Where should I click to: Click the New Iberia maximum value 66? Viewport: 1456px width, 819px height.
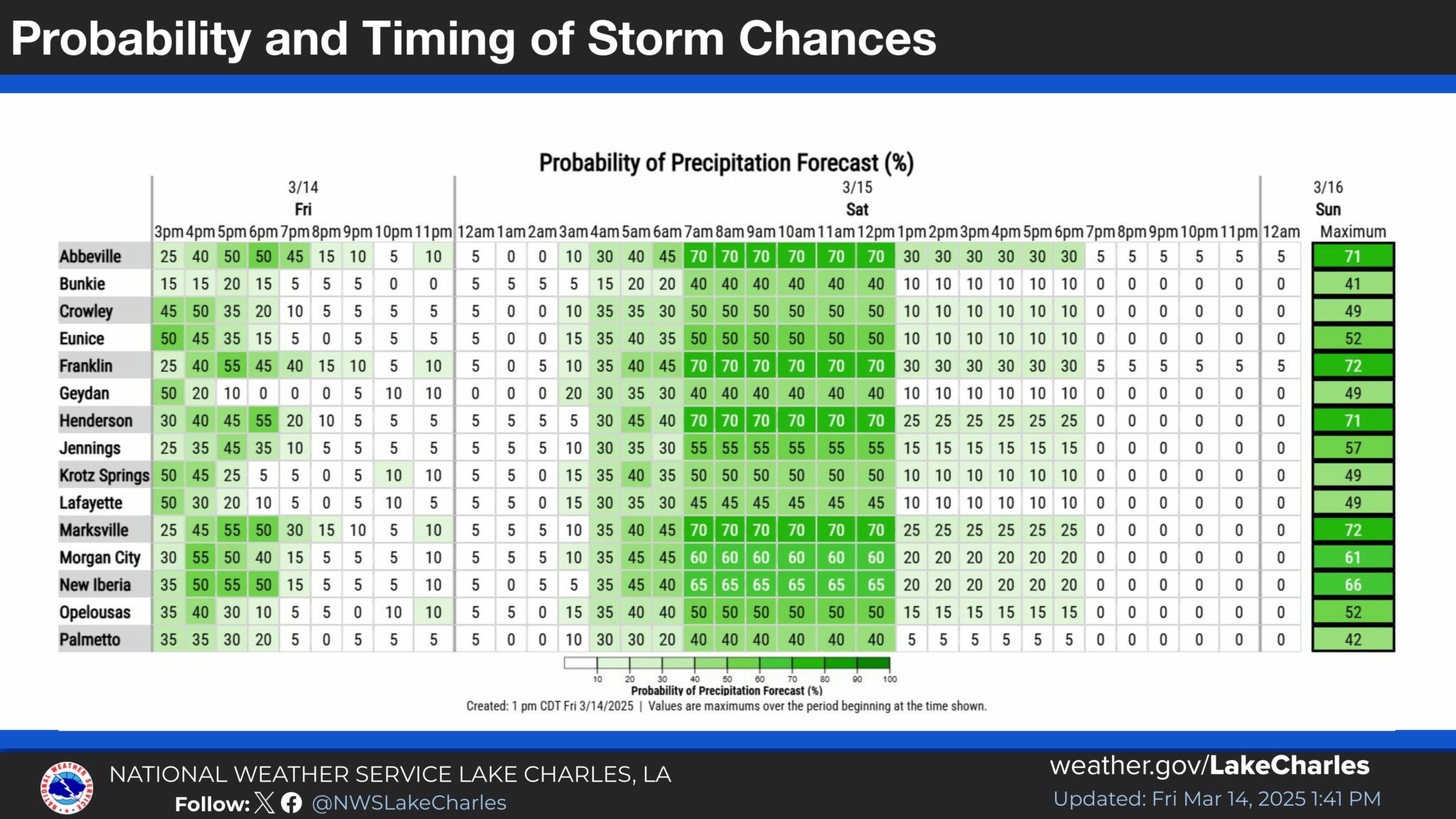tap(1352, 585)
